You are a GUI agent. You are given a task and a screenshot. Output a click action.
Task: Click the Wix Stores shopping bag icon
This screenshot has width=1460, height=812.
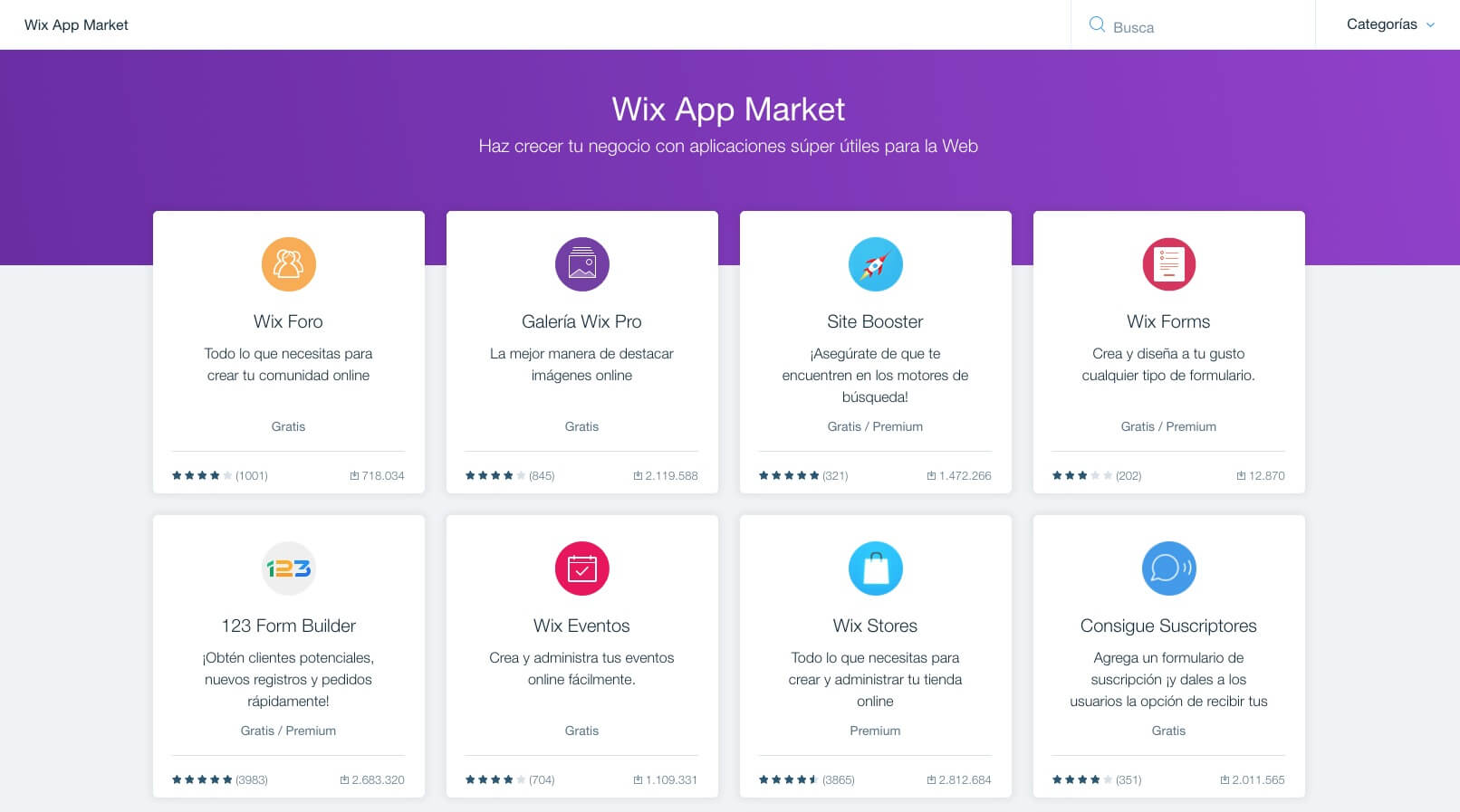(x=875, y=568)
